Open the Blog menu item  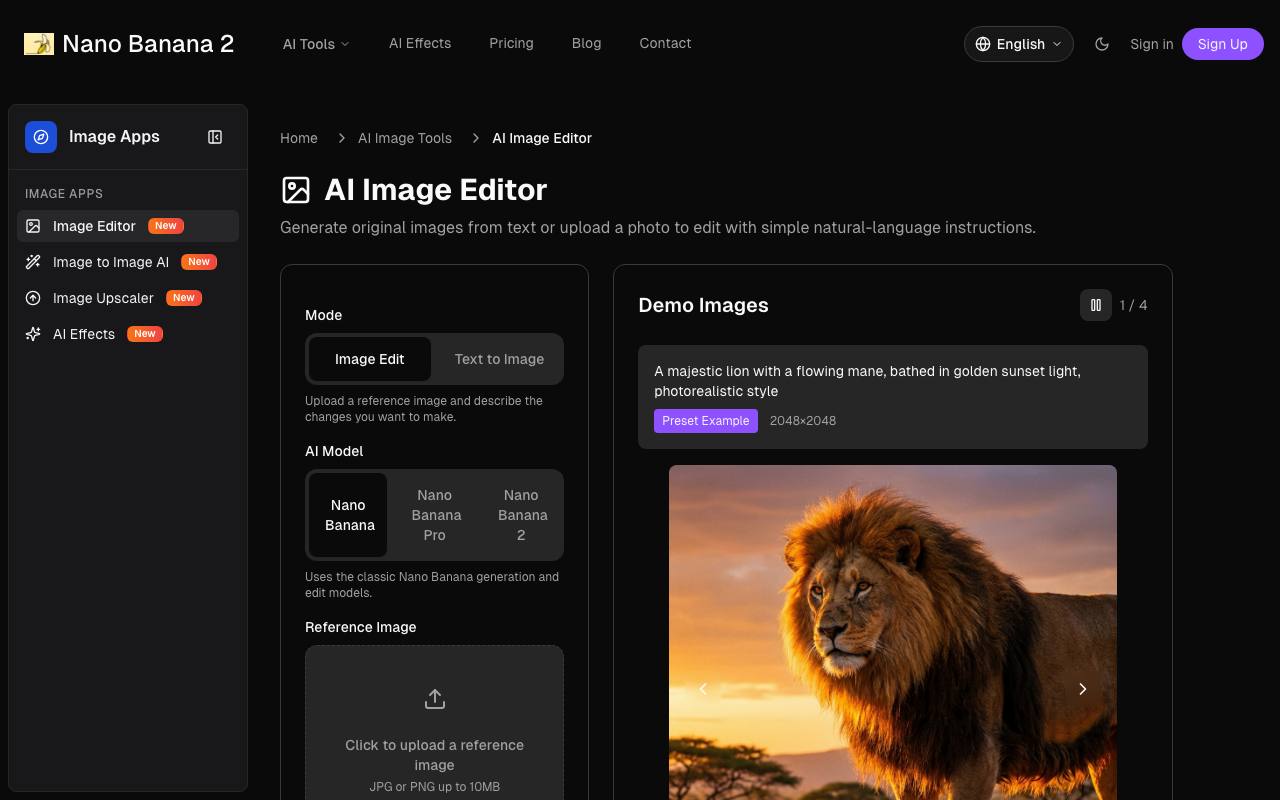tap(586, 43)
